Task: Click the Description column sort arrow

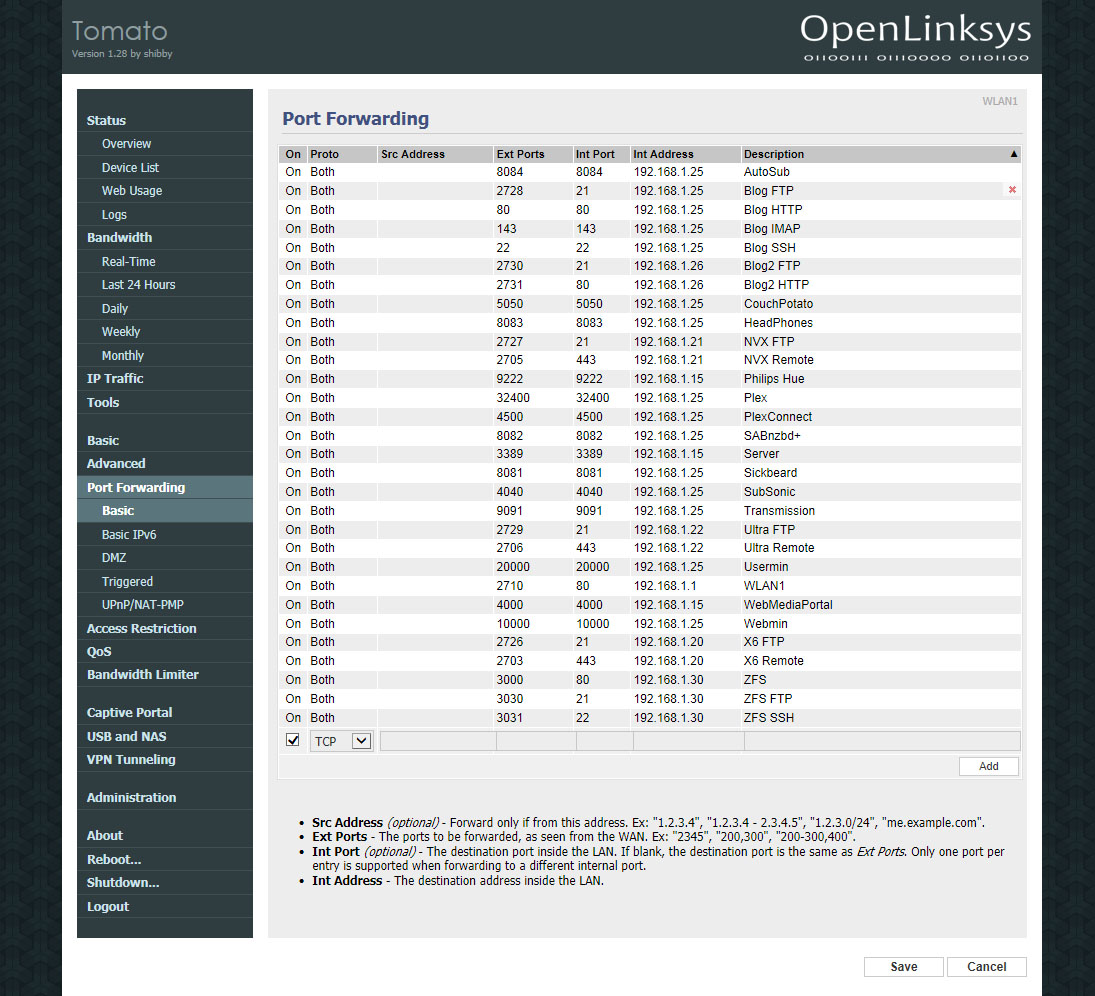Action: 1013,154
